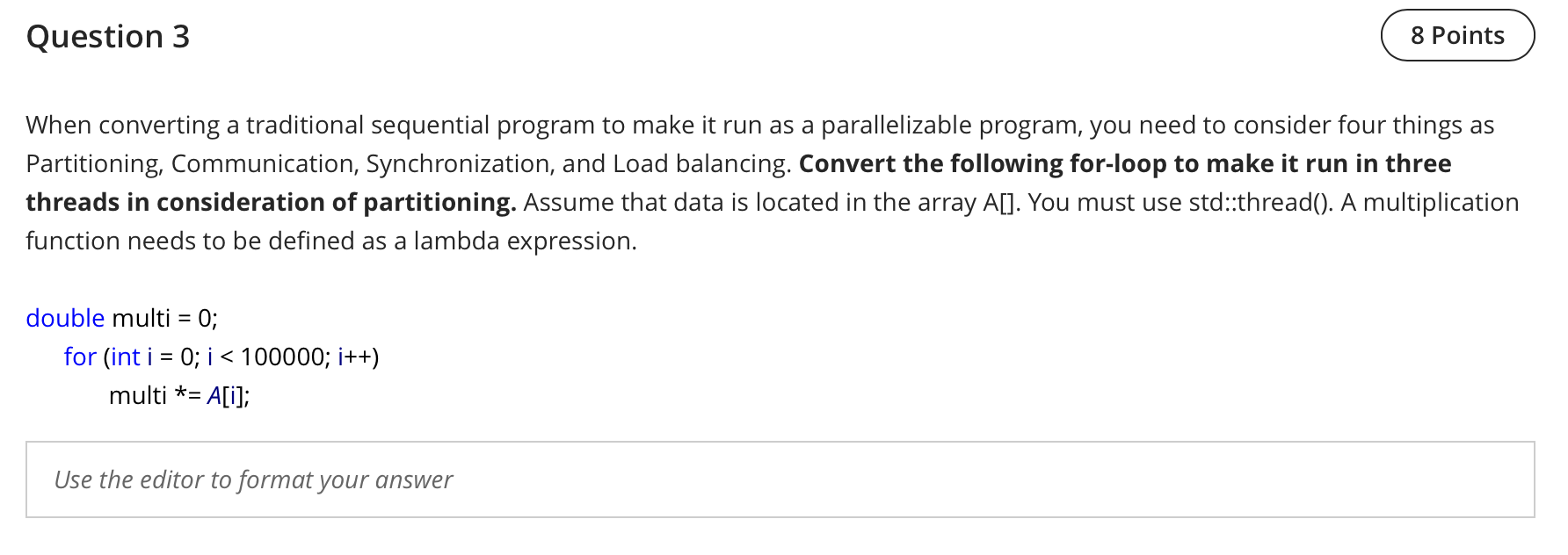Viewport: 1568px width, 555px height.
Task: Click the 'i++)' increment in loop
Action: click(359, 357)
